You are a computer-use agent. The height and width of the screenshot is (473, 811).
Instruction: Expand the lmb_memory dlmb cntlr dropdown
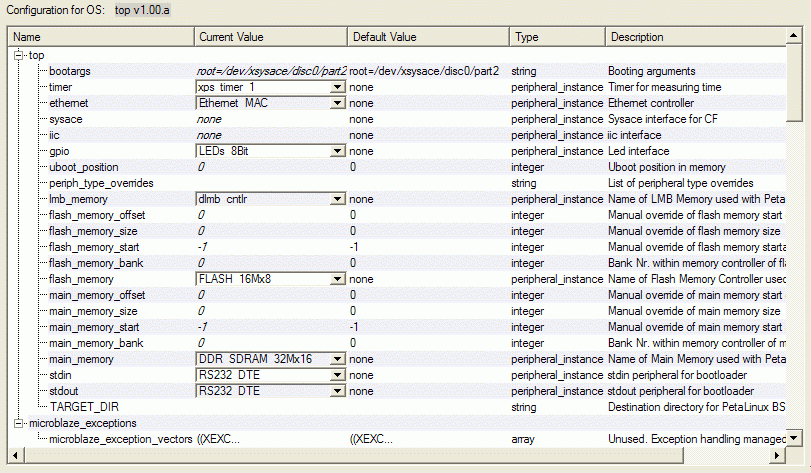click(337, 199)
